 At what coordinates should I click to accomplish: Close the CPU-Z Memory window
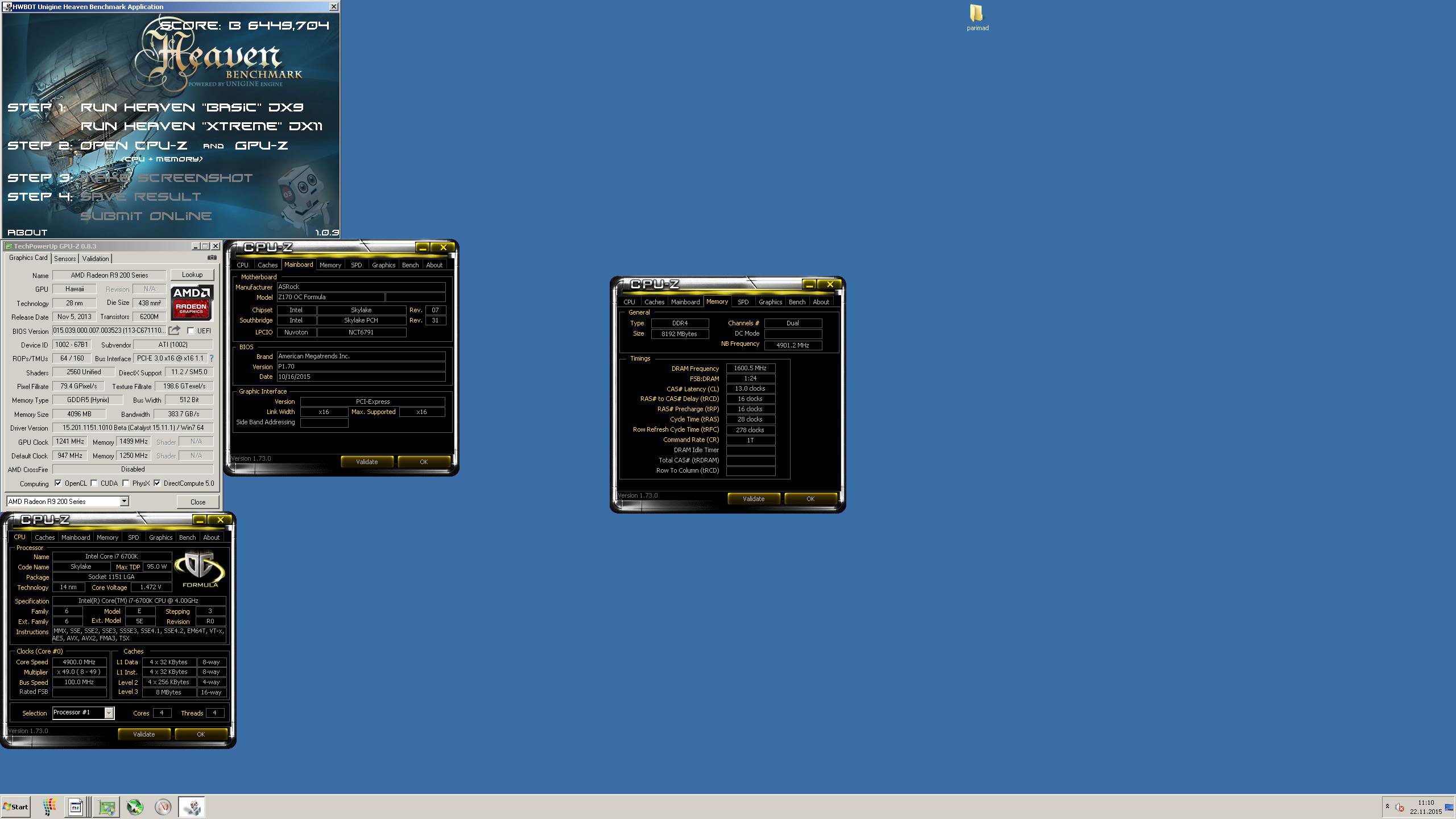(830, 284)
